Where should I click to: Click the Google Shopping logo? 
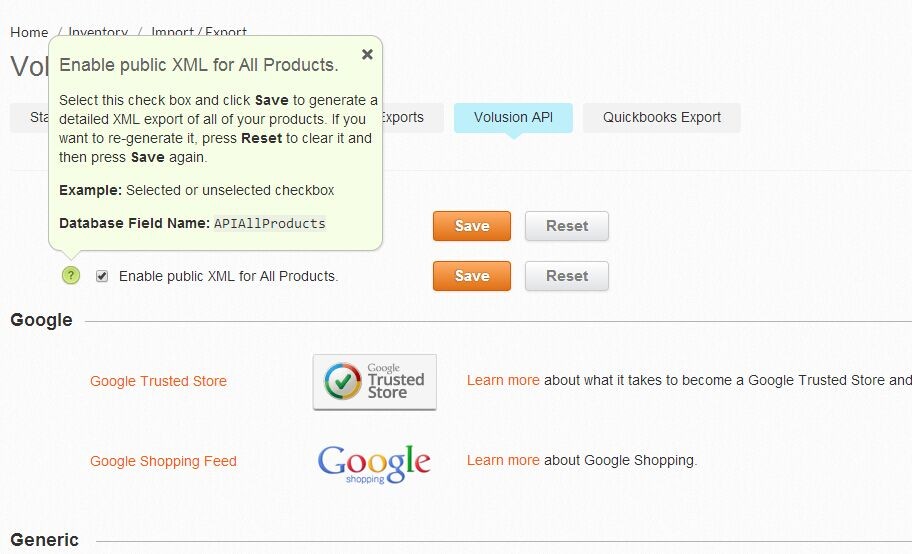(374, 462)
